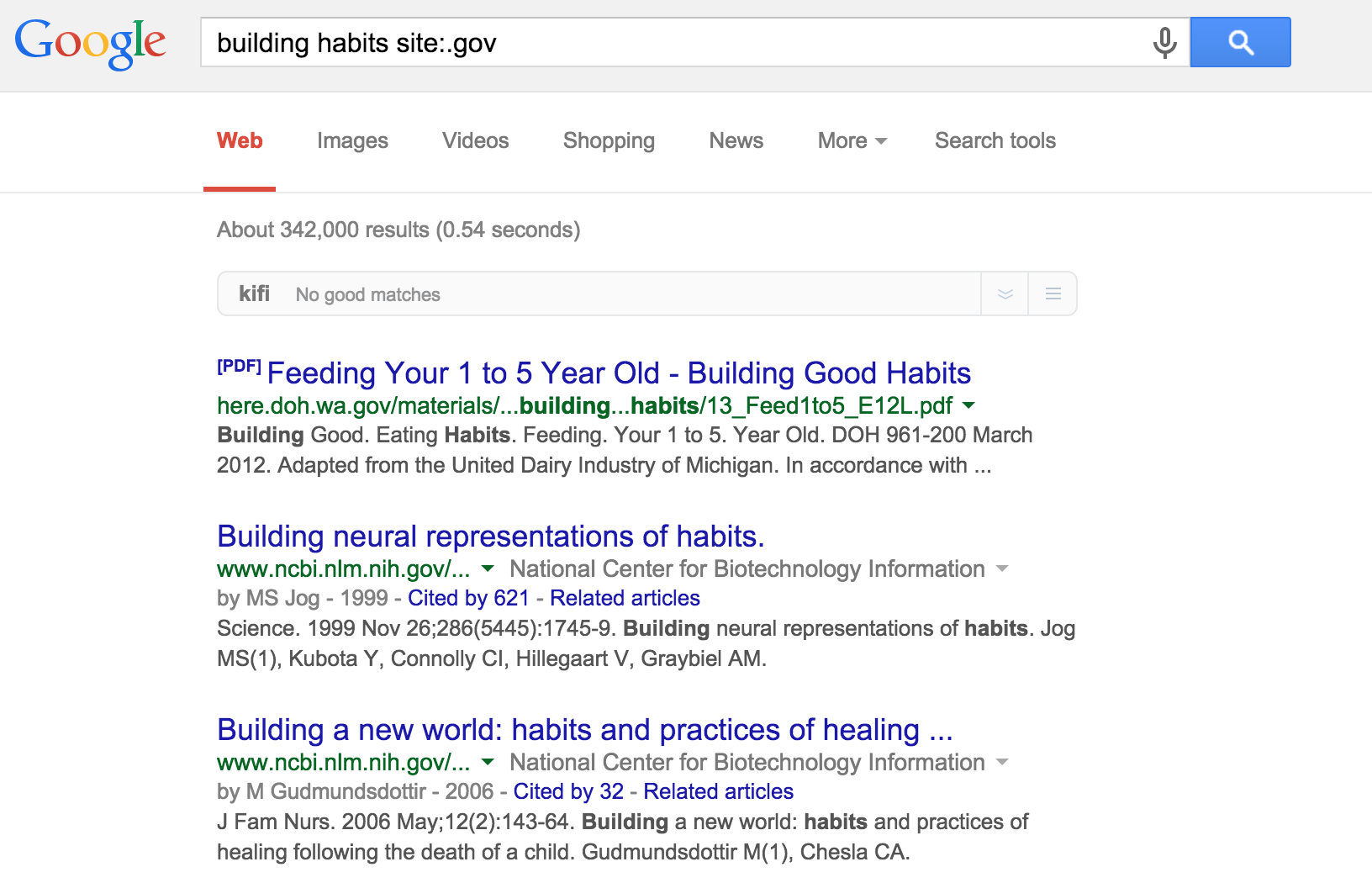Image resolution: width=1372 pixels, height=883 pixels.
Task: Click the blue search magnifier button
Action: click(x=1241, y=41)
